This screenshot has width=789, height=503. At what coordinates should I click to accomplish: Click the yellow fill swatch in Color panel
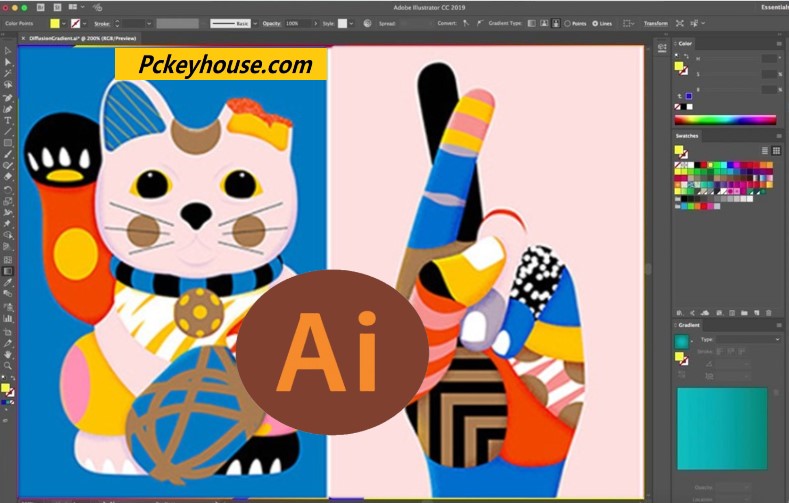pos(678,66)
